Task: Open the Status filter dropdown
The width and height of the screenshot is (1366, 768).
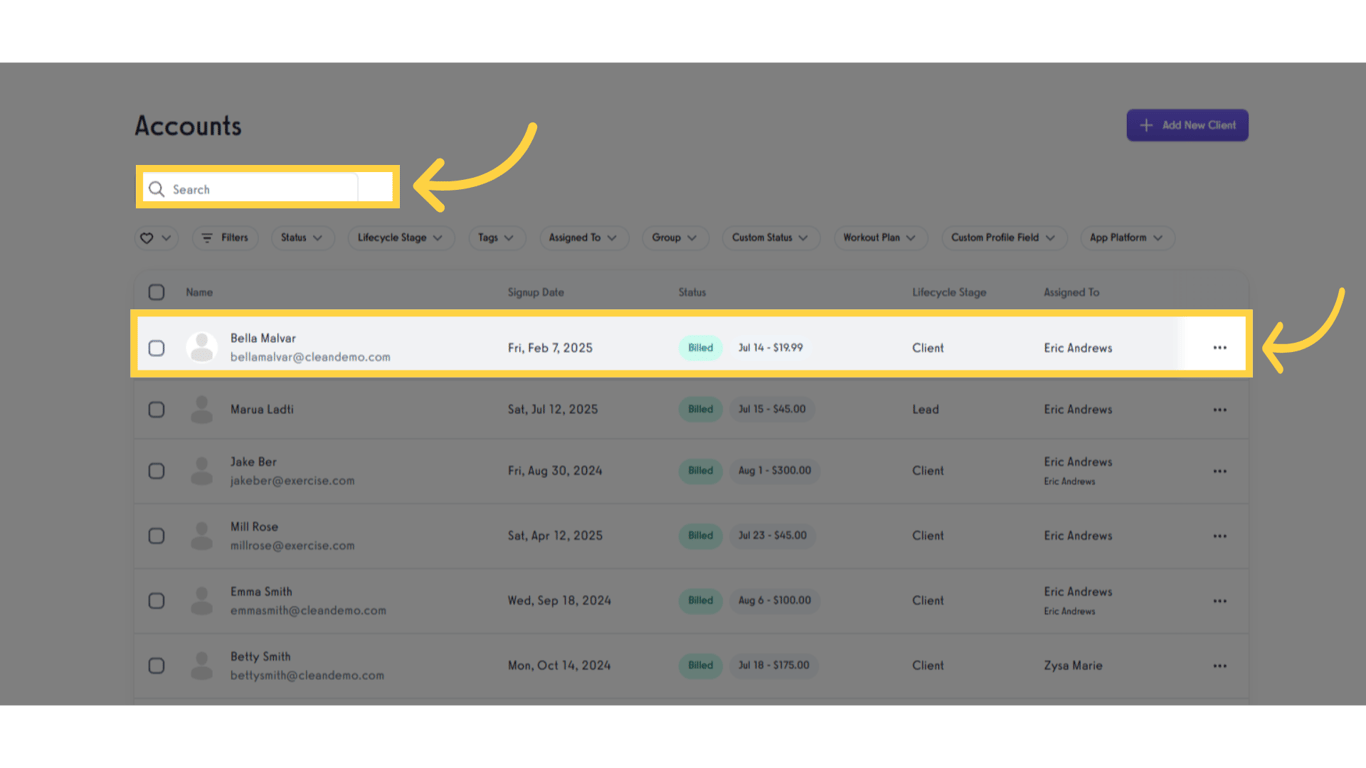Action: pyautogui.click(x=302, y=237)
